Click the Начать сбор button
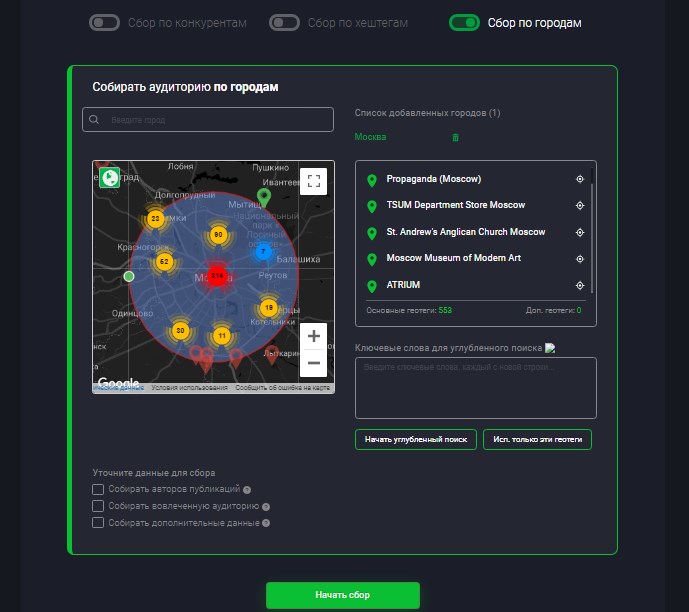This screenshot has width=689, height=612. coord(343,595)
